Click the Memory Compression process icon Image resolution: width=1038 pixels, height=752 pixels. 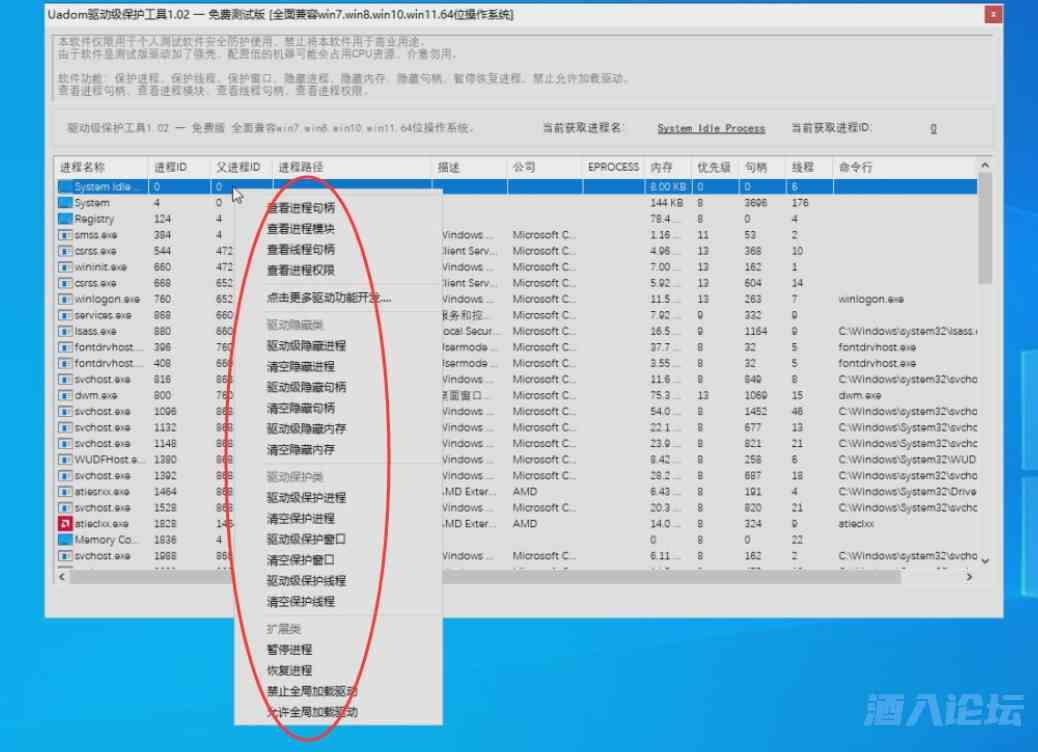click(x=65, y=540)
